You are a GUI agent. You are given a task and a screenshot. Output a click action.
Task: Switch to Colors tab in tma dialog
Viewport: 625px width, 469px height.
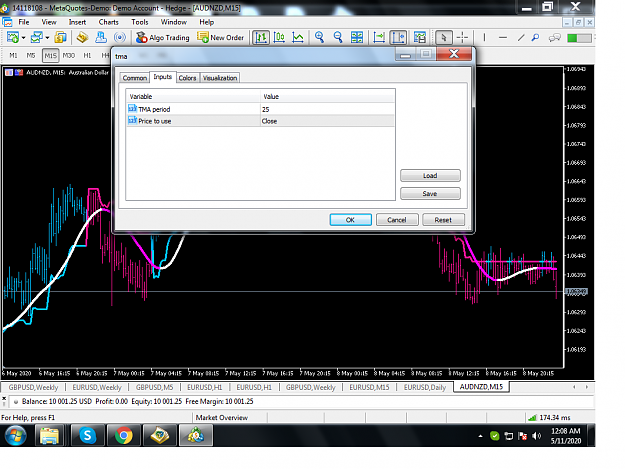click(x=187, y=78)
